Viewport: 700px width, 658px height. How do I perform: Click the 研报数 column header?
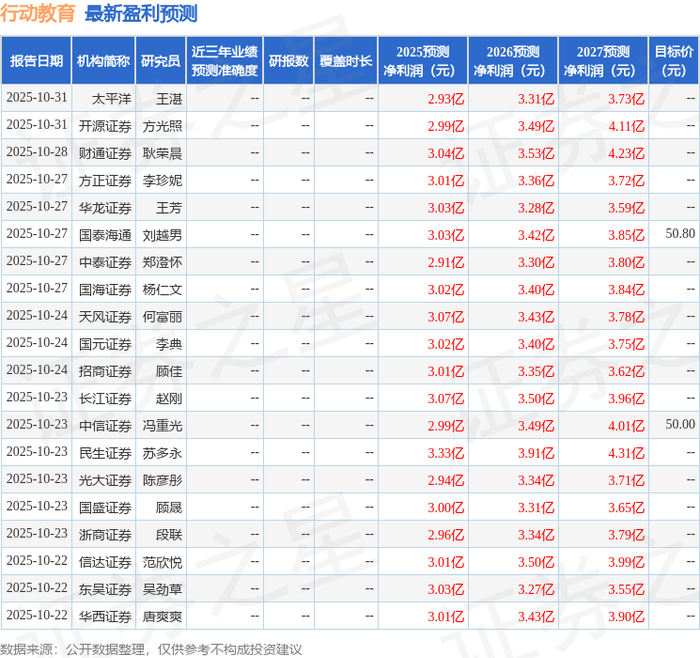point(288,61)
